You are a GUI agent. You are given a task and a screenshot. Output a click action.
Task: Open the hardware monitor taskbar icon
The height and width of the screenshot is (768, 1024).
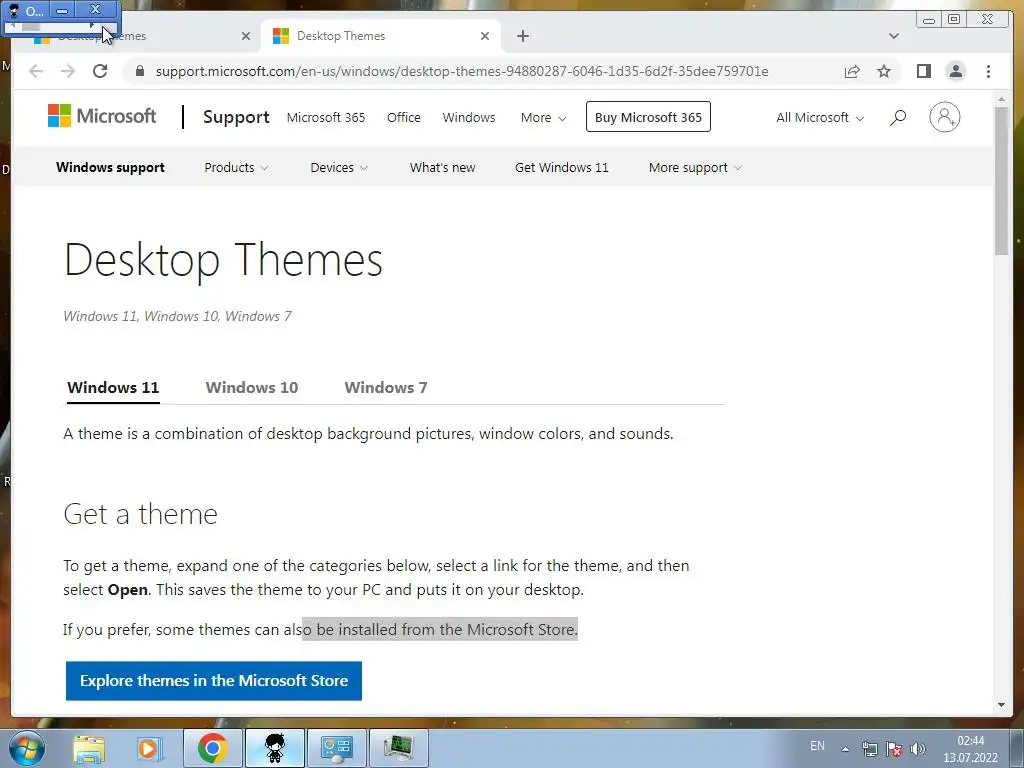coord(398,748)
